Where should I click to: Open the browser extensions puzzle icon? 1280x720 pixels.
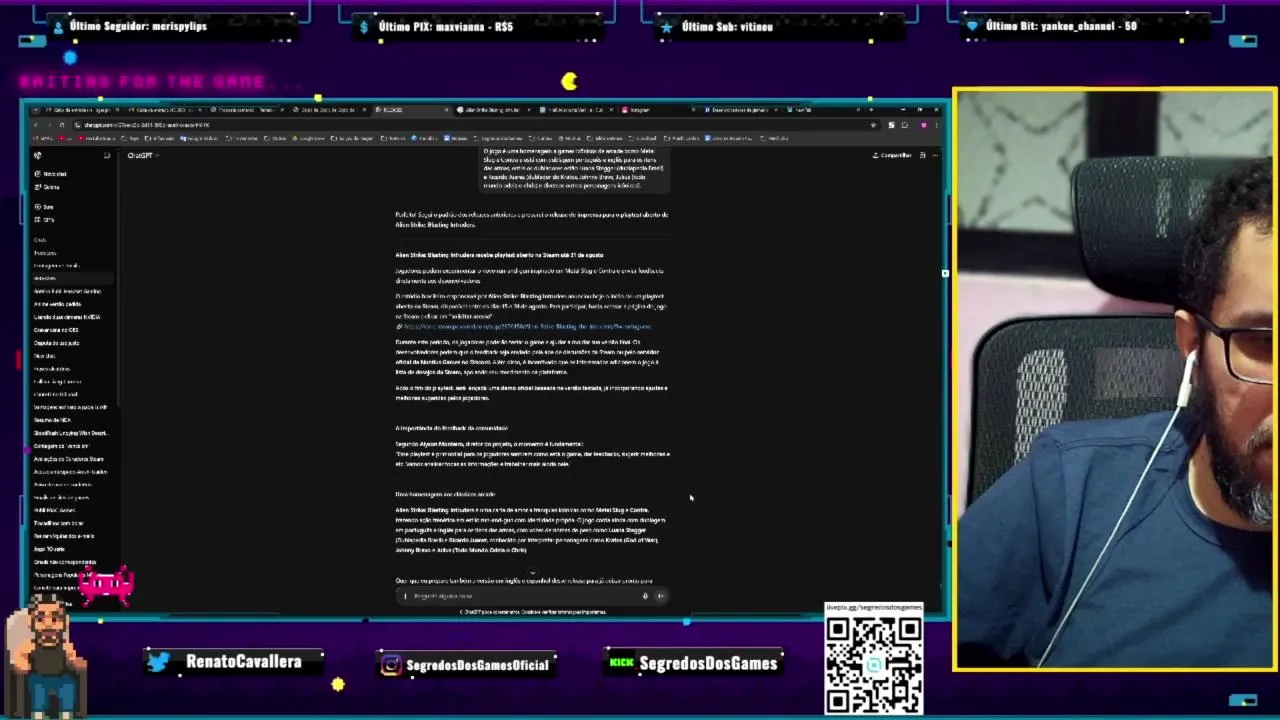(905, 125)
